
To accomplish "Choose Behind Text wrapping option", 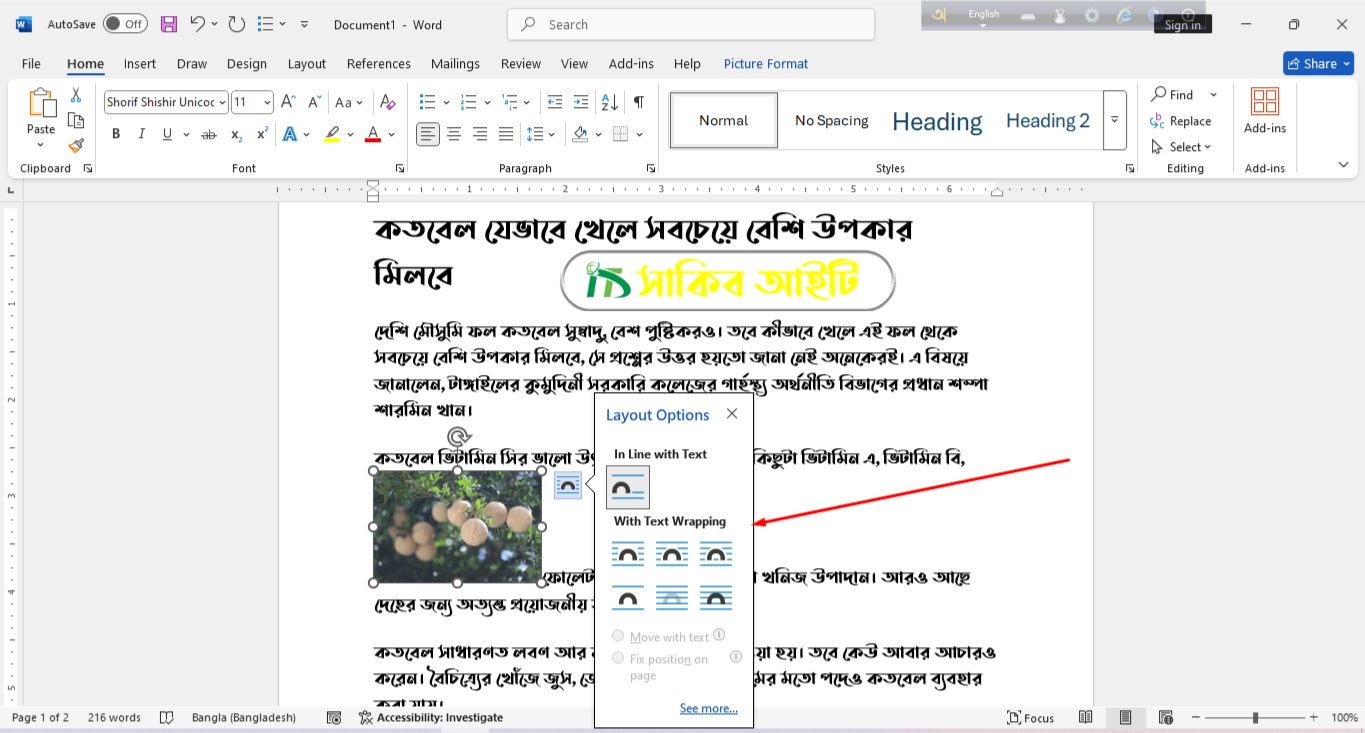I will tap(672, 597).
